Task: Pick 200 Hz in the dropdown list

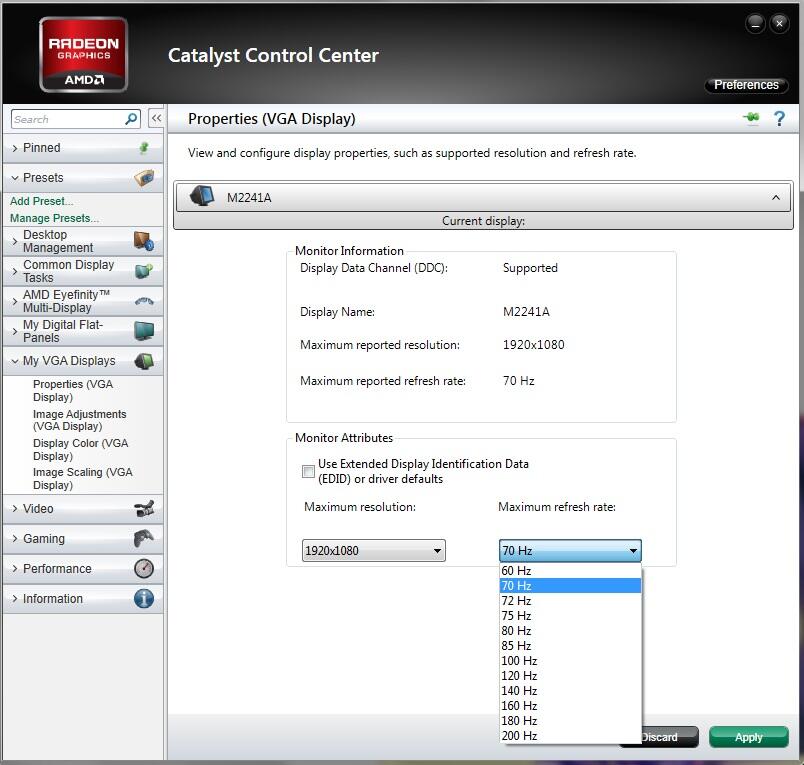Action: click(x=570, y=736)
